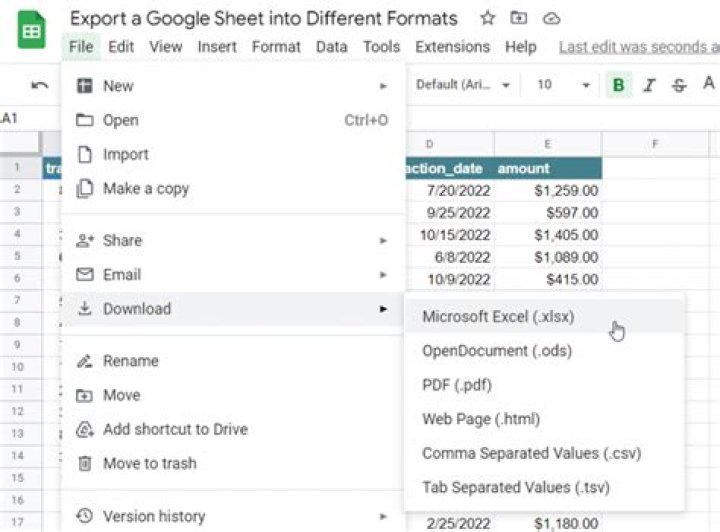Click cell with date 9/25/2022
The image size is (720, 532).
pyautogui.click(x=450, y=213)
